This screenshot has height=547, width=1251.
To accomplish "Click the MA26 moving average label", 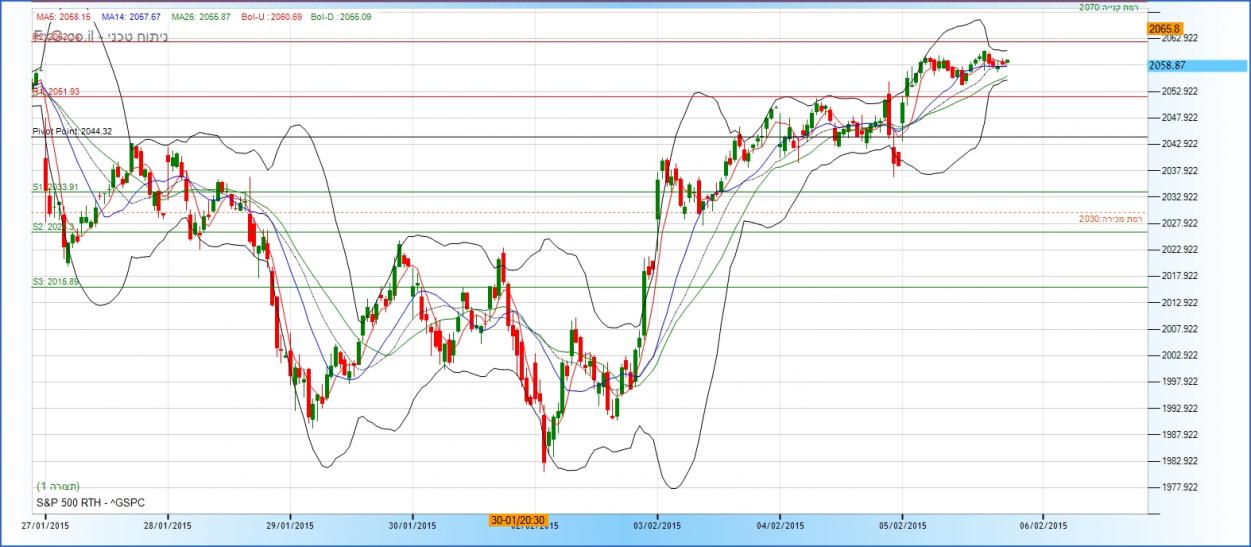I will 201,18.
